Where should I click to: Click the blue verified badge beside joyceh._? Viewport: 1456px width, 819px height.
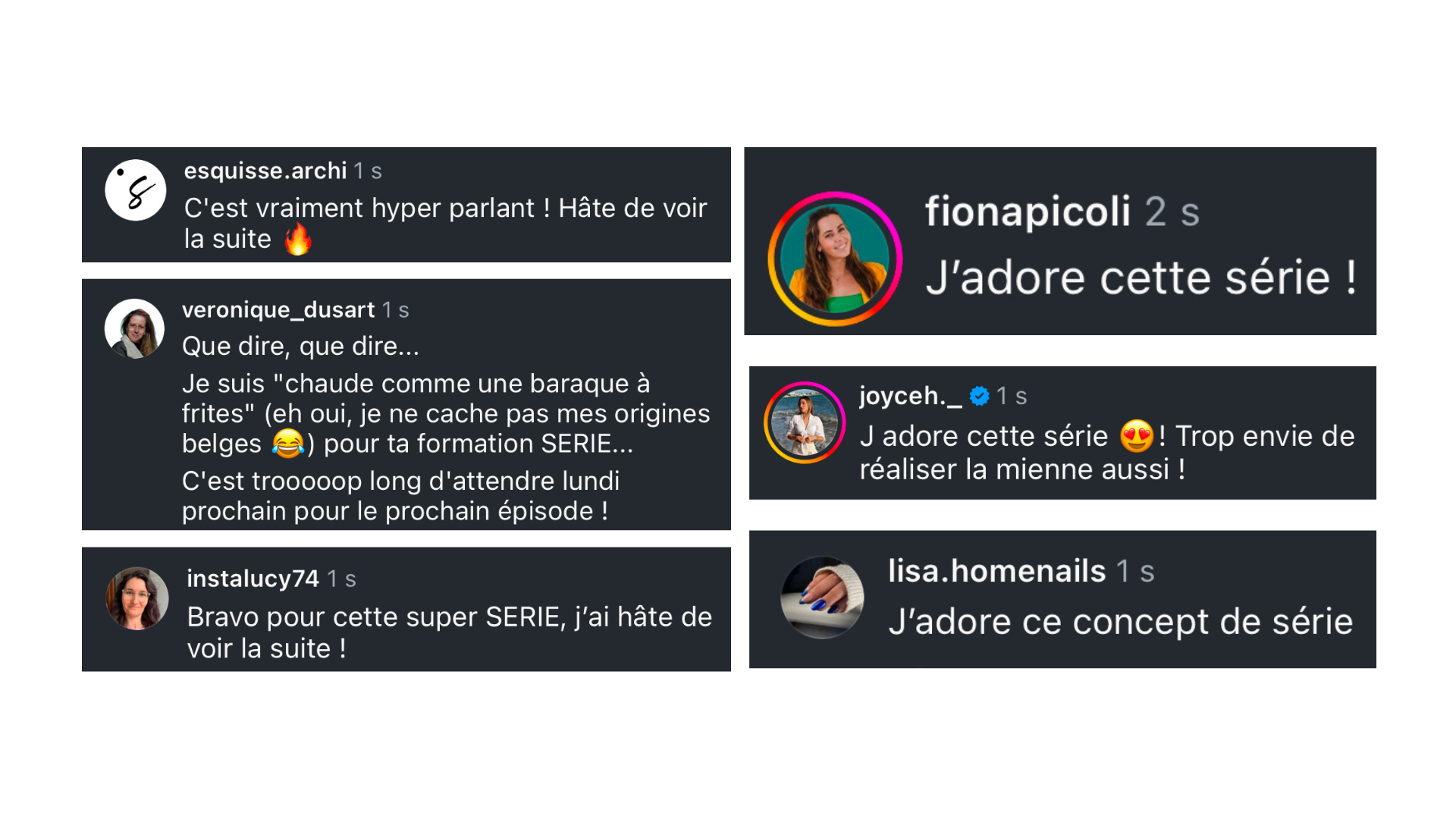point(980,396)
